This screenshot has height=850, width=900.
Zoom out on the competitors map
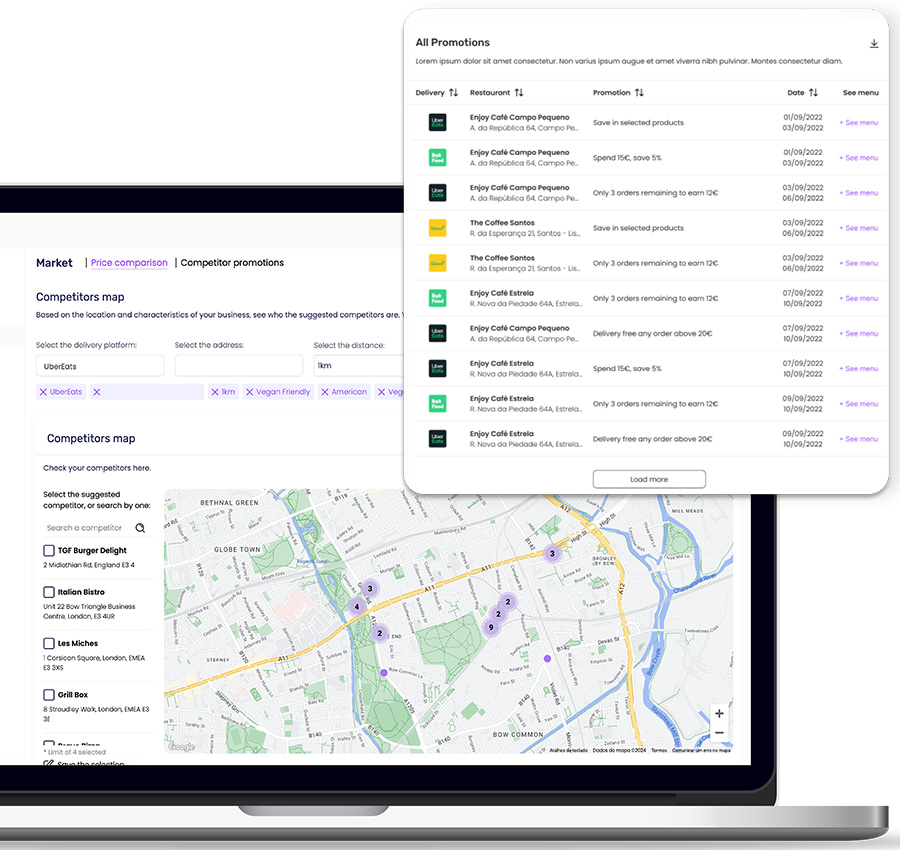(x=719, y=733)
